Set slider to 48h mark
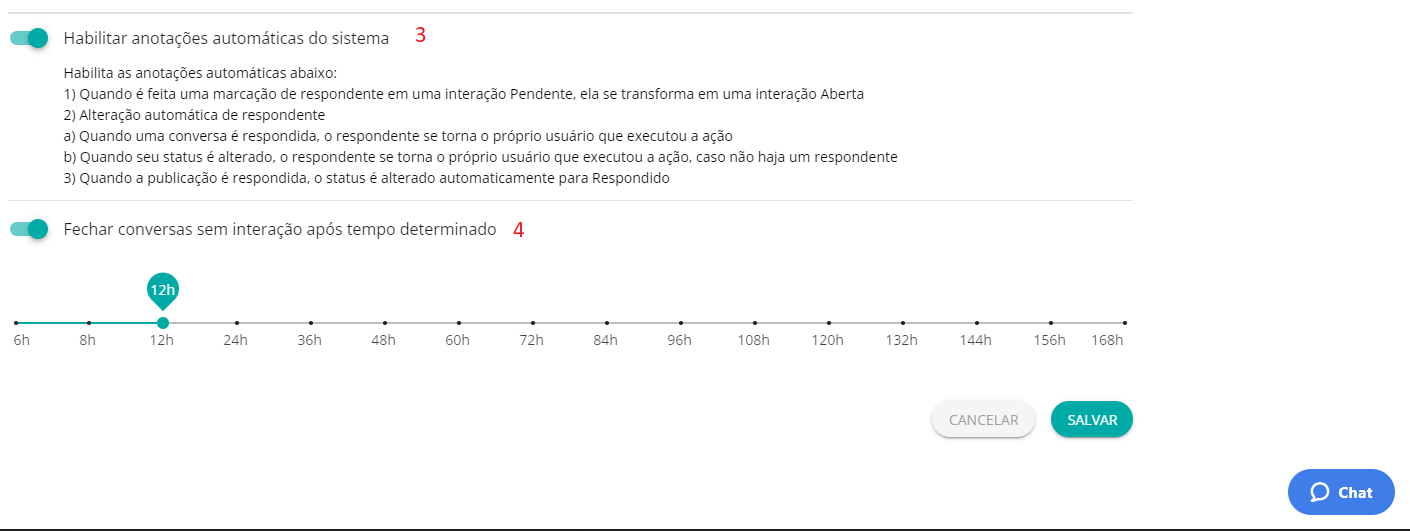 point(385,323)
